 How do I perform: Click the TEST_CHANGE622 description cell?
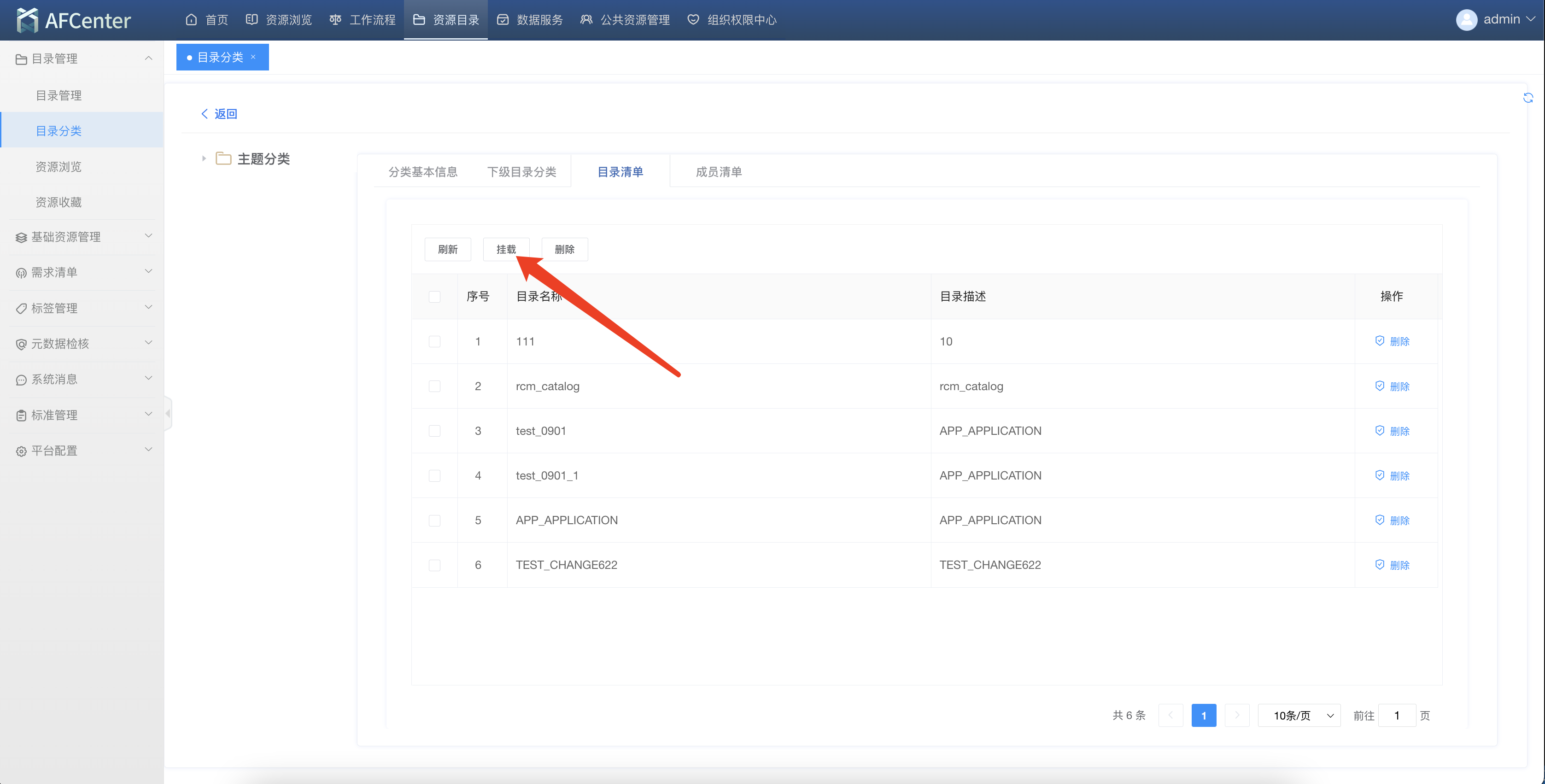point(1142,564)
